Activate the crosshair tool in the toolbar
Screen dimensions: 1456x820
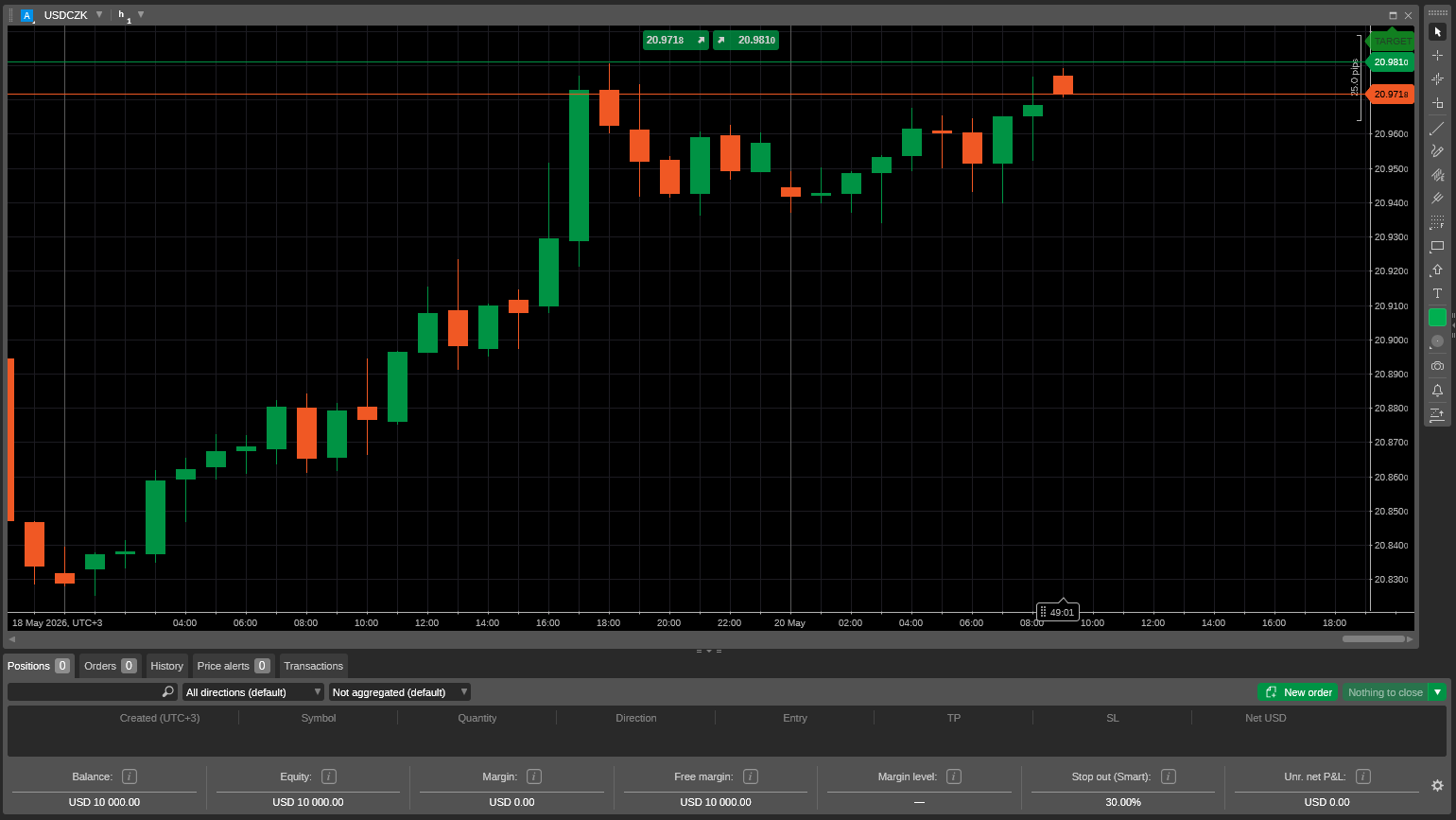click(x=1437, y=56)
